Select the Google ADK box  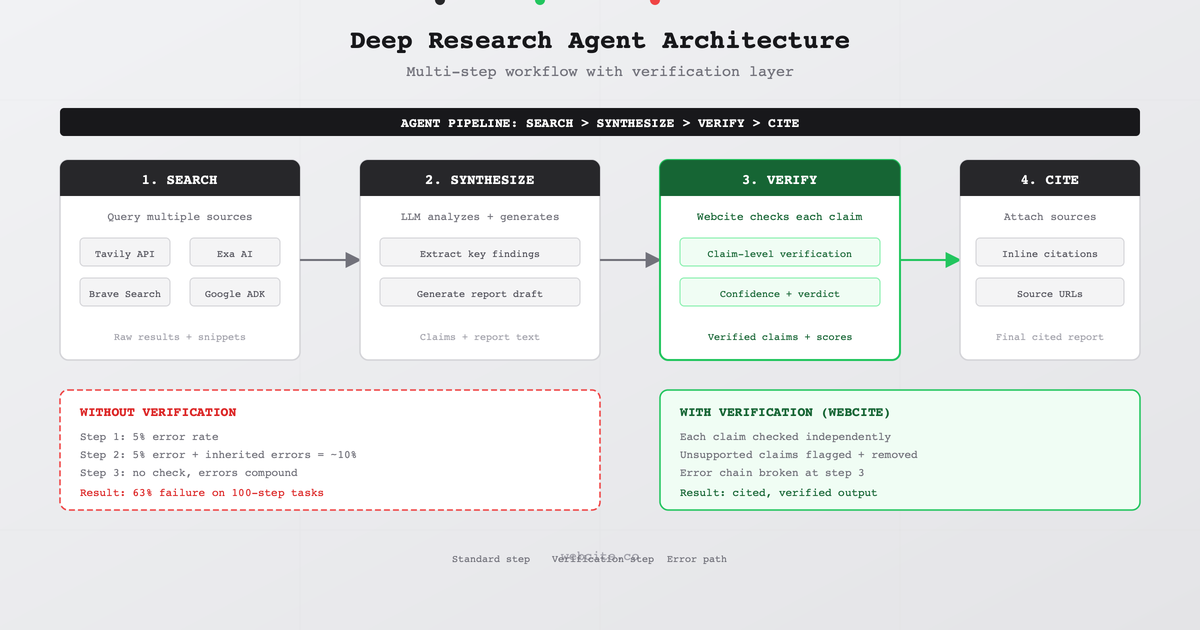235,292
